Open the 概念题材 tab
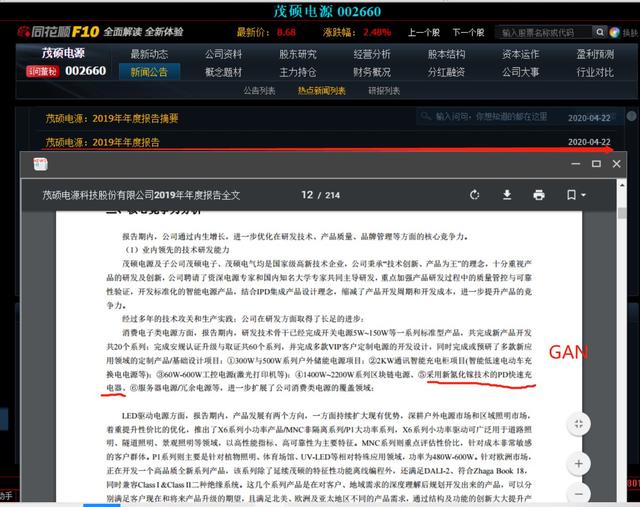Image resolution: width=640 pixels, height=507 pixels. pyautogui.click(x=223, y=72)
